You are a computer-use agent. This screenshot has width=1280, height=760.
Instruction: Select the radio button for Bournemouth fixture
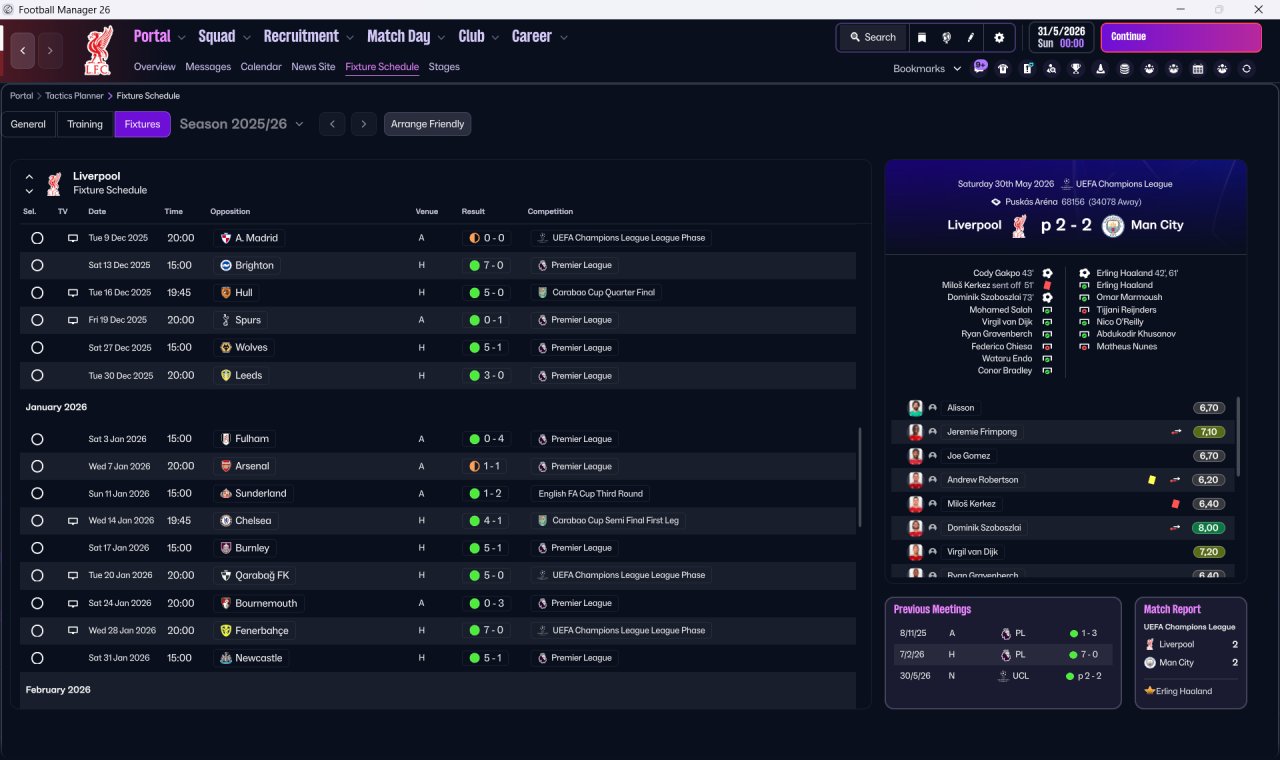[x=37, y=604]
